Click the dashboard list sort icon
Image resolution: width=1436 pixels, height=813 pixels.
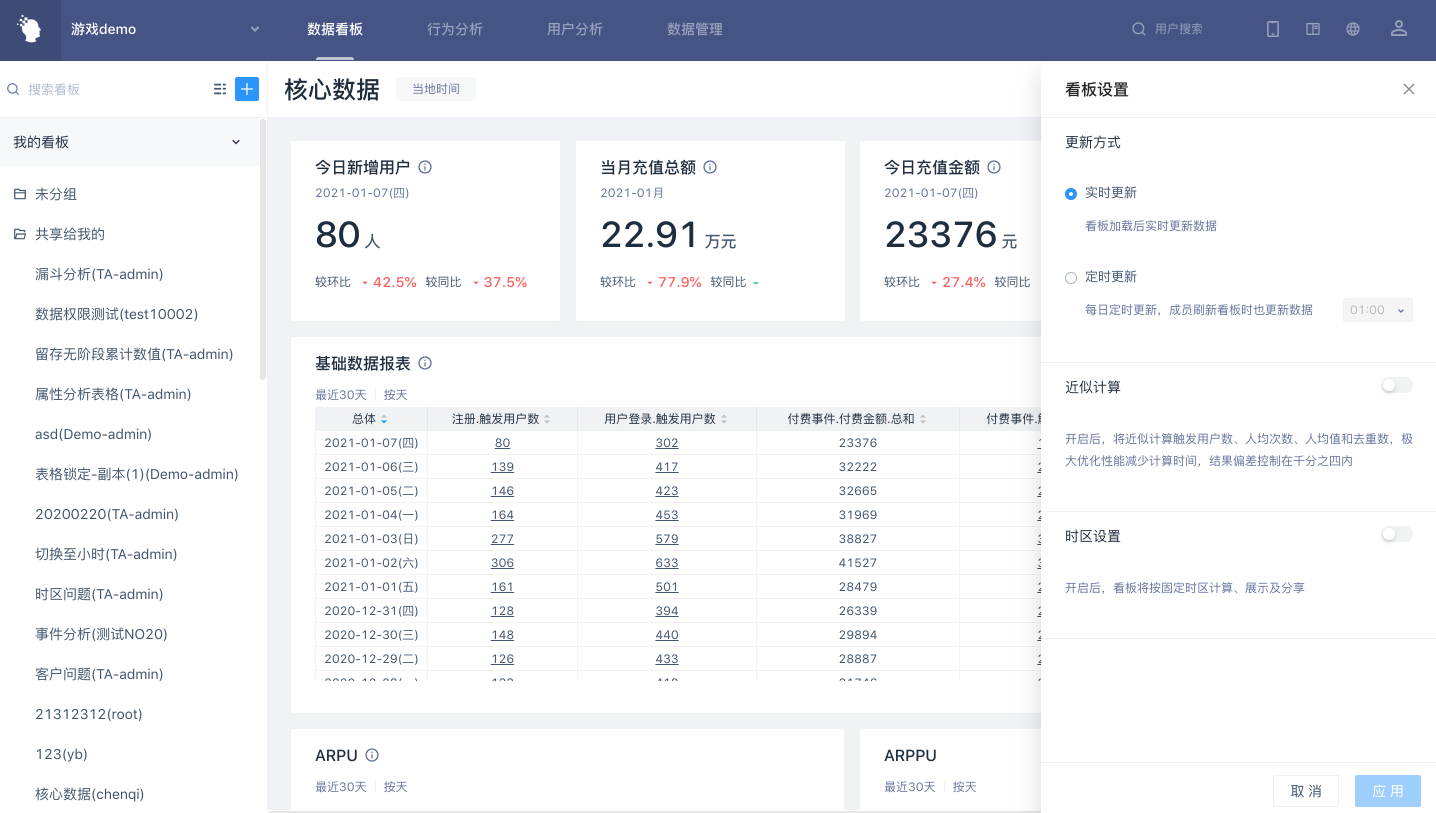(x=220, y=89)
